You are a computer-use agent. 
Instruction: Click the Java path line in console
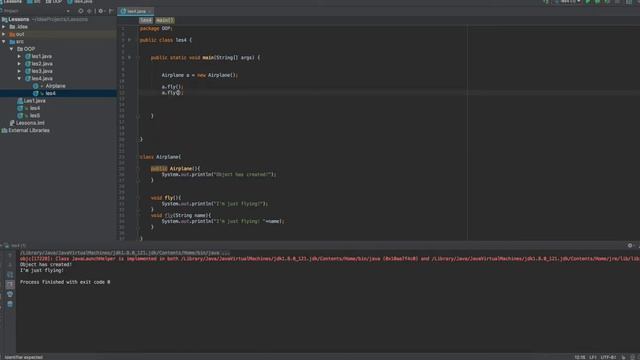[x=125, y=253]
